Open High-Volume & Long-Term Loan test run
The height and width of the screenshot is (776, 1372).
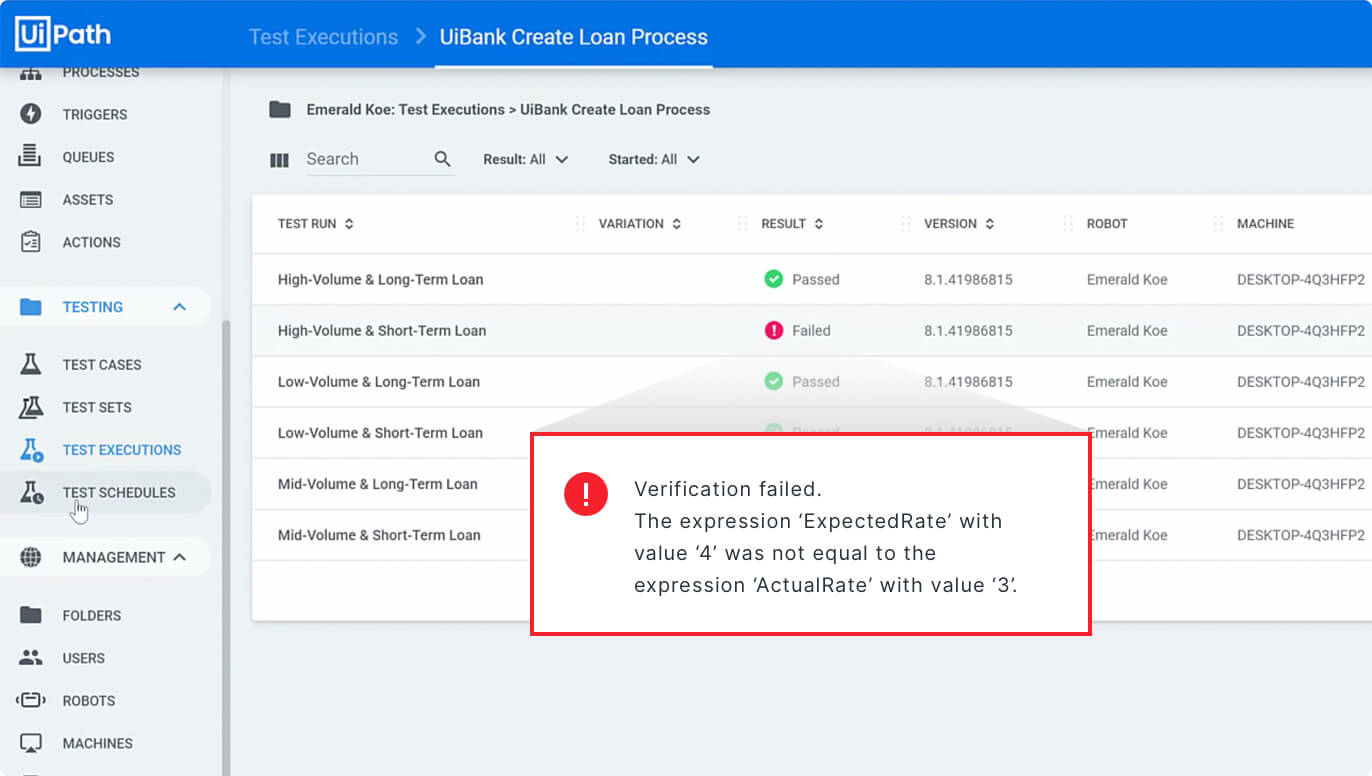[380, 279]
